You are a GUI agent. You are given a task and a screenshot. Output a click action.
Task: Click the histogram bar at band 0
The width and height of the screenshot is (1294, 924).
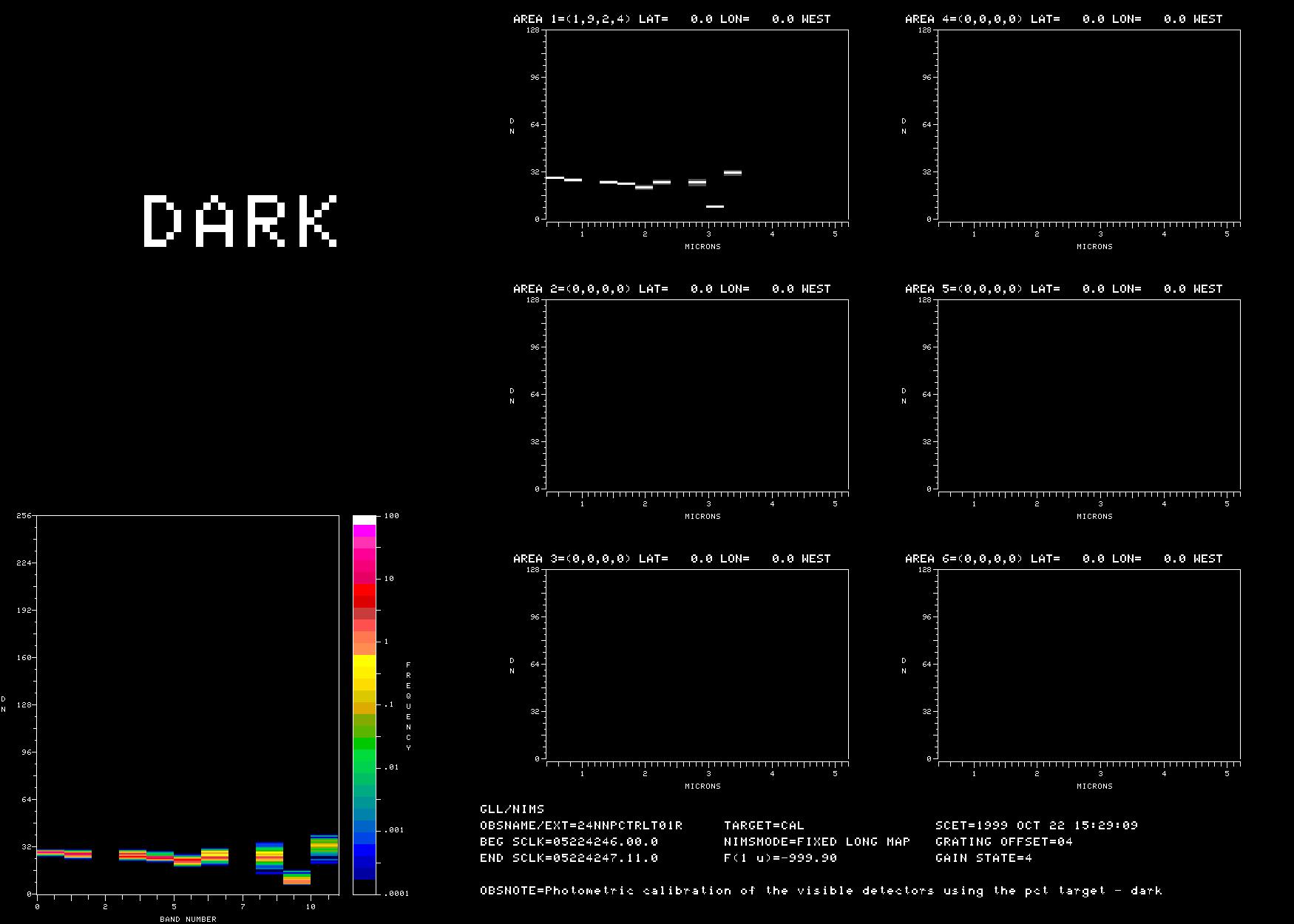coord(50,853)
